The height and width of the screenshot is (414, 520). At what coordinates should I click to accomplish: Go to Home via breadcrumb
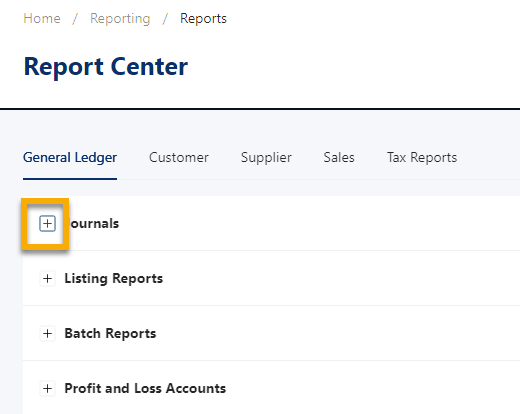pyautogui.click(x=42, y=18)
